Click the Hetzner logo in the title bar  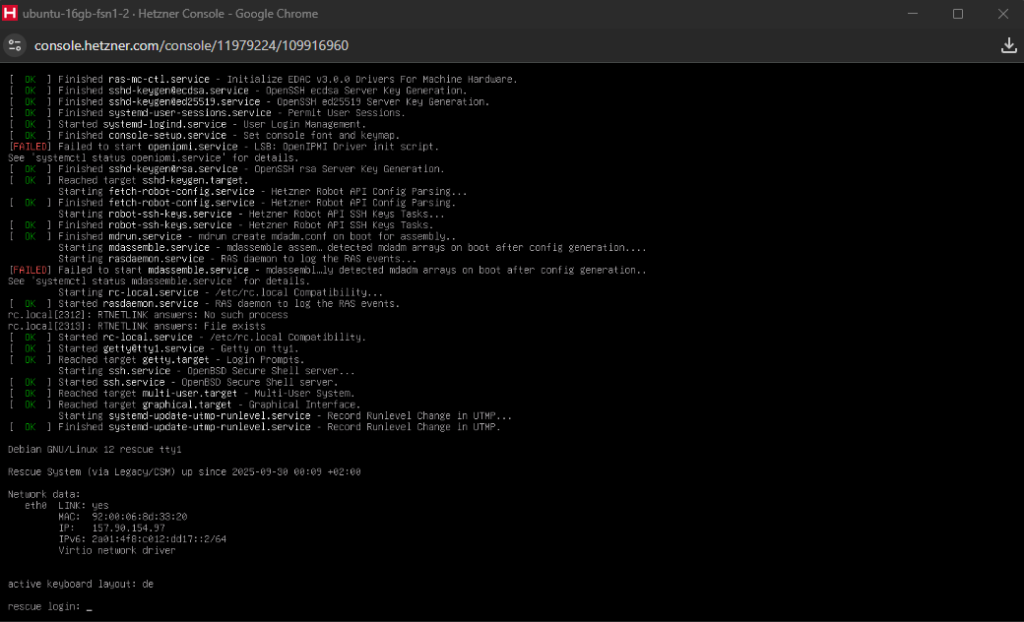pyautogui.click(x=11, y=14)
